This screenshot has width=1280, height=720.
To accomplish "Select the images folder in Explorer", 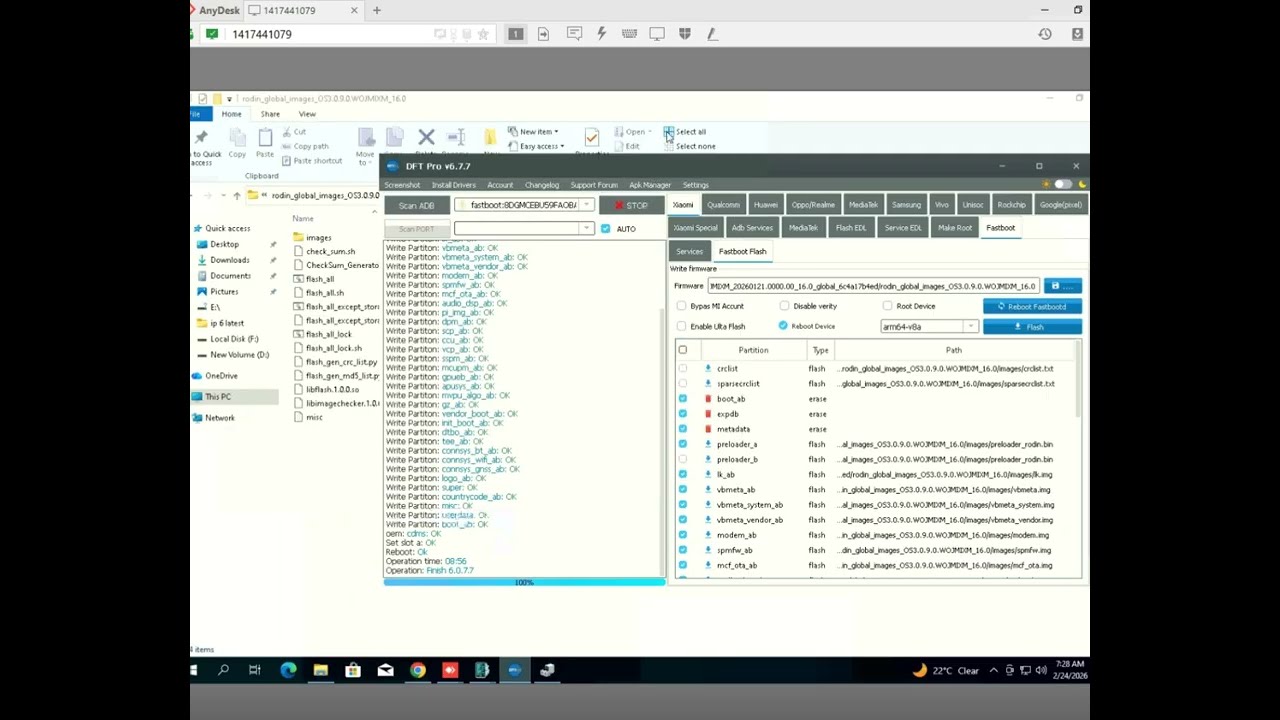I will pos(319,238).
